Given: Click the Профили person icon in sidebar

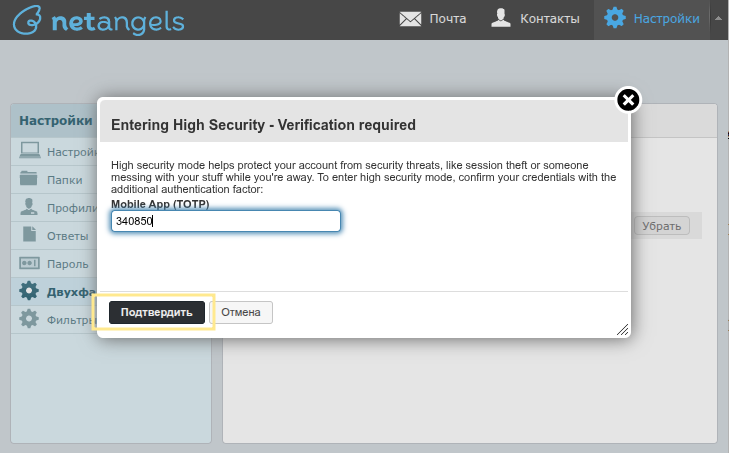Looking at the screenshot, I should (x=29, y=208).
